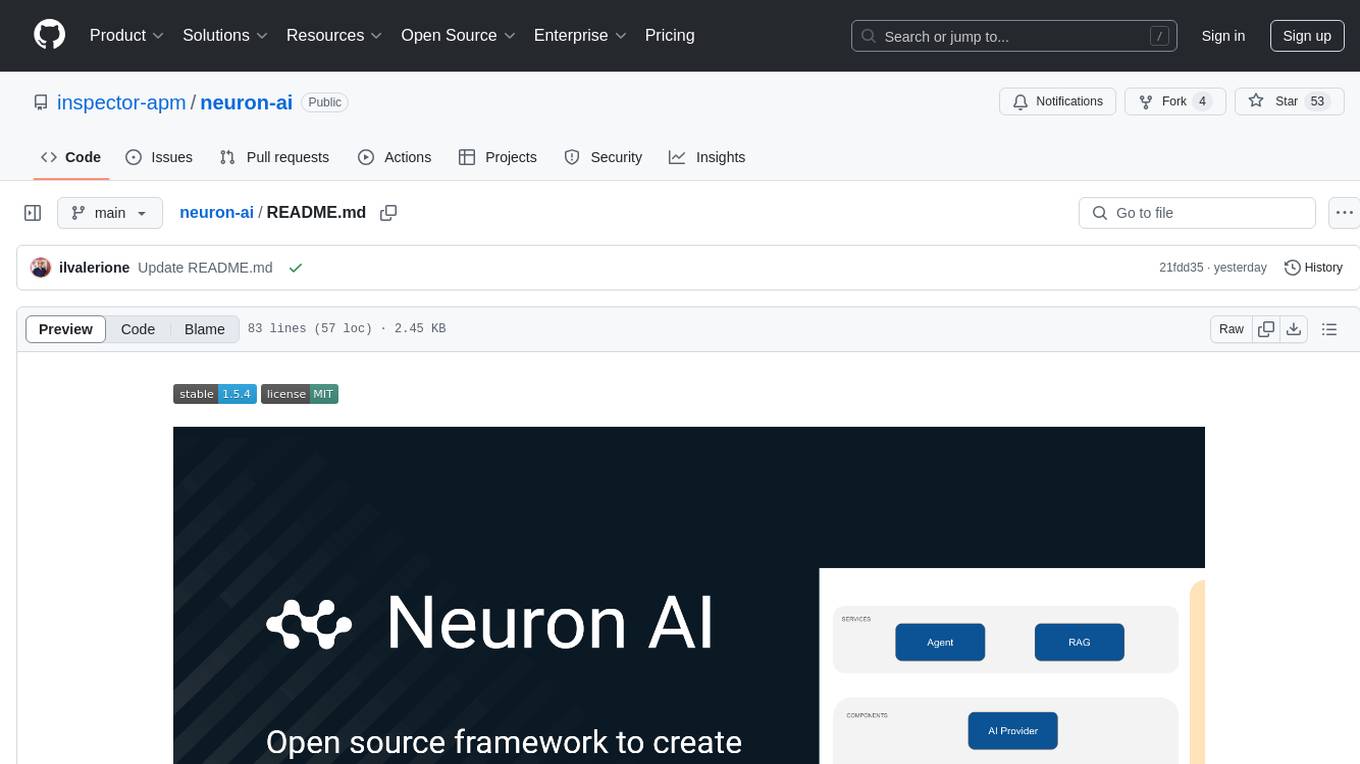Click the Sign in link
Viewport: 1360px width, 764px height.
pyautogui.click(x=1223, y=36)
